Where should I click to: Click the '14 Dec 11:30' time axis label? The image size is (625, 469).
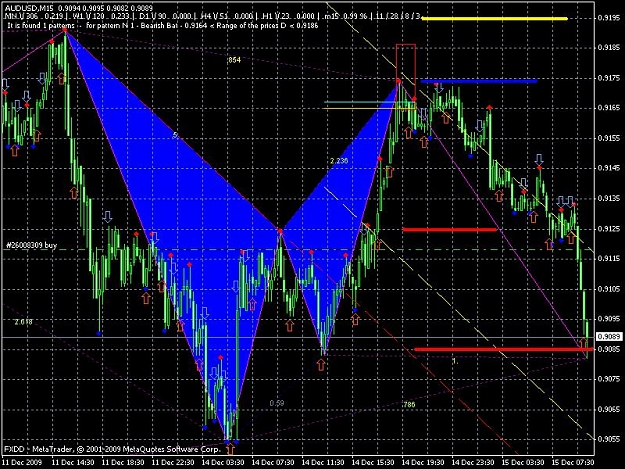(x=323, y=462)
